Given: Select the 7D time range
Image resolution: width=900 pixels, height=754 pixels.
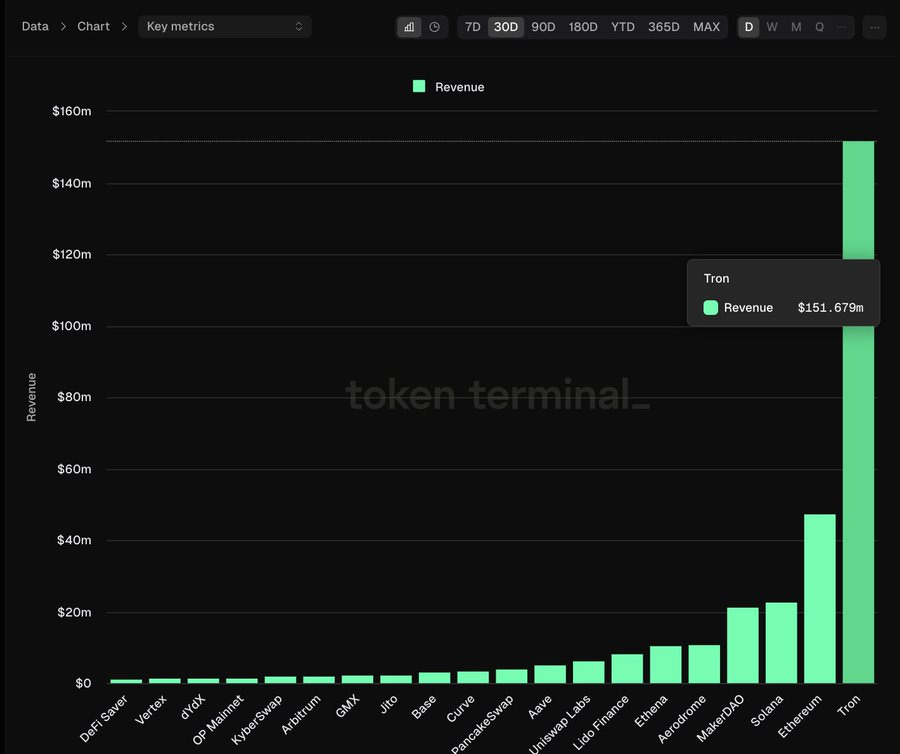Looking at the screenshot, I should point(472,27).
